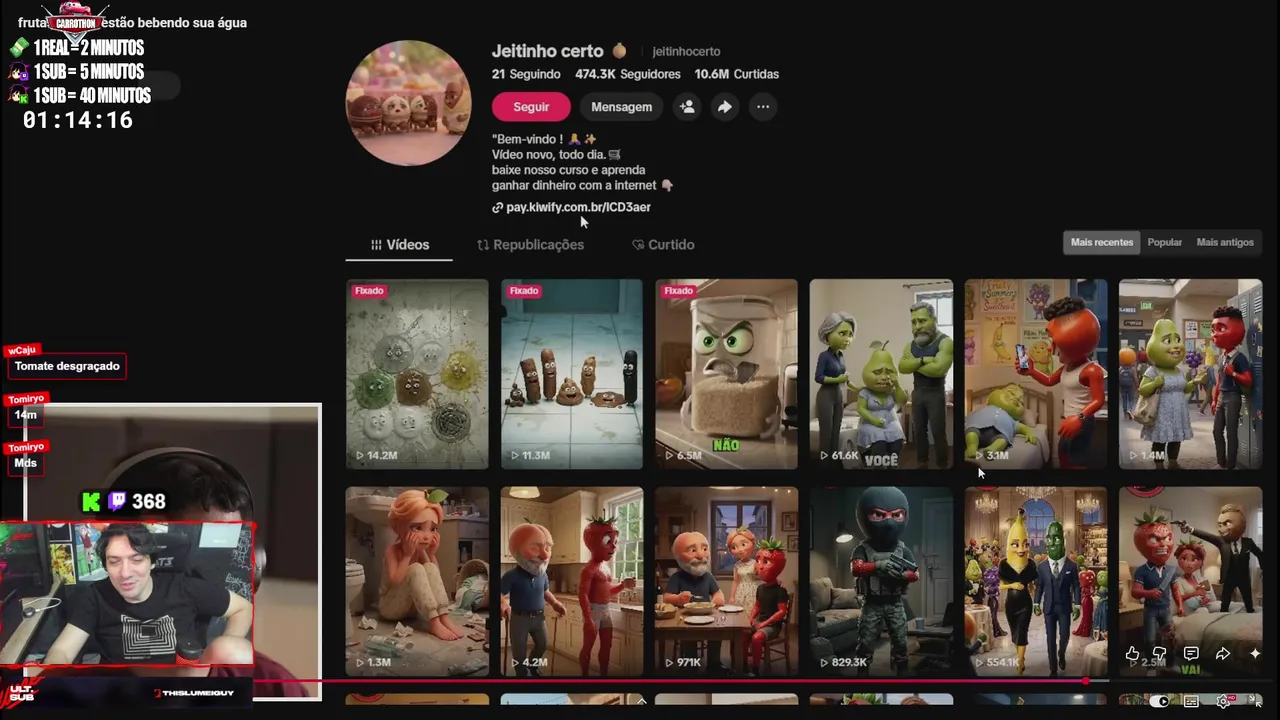The height and width of the screenshot is (720, 1280).
Task: Open the three-dots more options menu
Action: coord(763,107)
